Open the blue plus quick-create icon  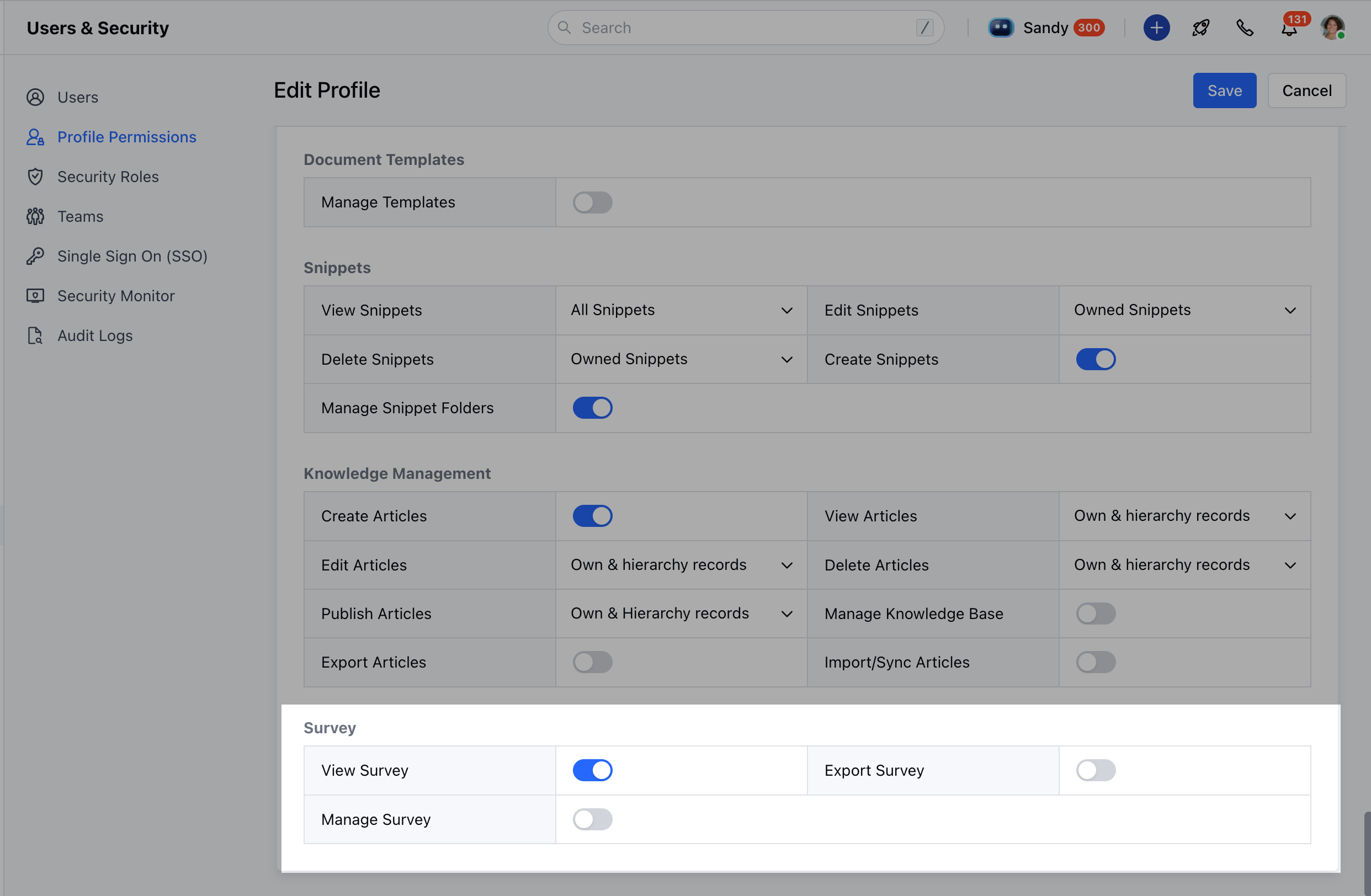(x=1156, y=27)
